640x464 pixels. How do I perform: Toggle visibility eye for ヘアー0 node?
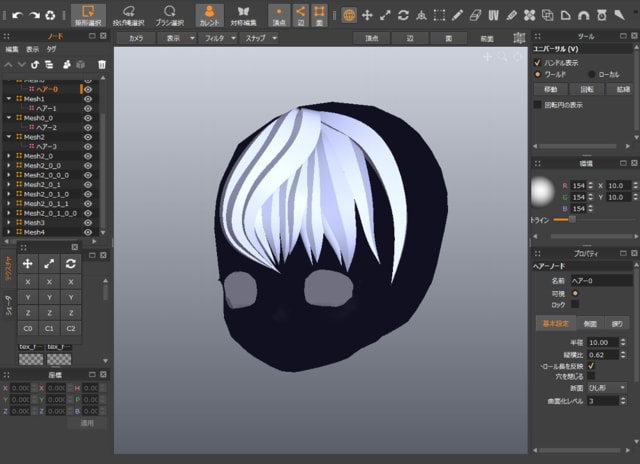[x=88, y=89]
